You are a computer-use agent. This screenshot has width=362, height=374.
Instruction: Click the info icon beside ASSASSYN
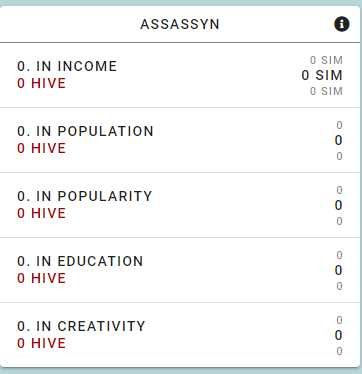click(x=342, y=24)
